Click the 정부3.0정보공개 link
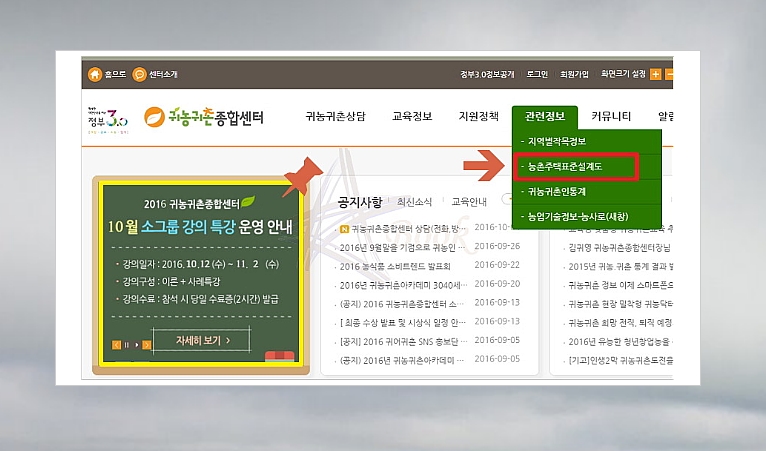The width and height of the screenshot is (766, 451). click(487, 74)
